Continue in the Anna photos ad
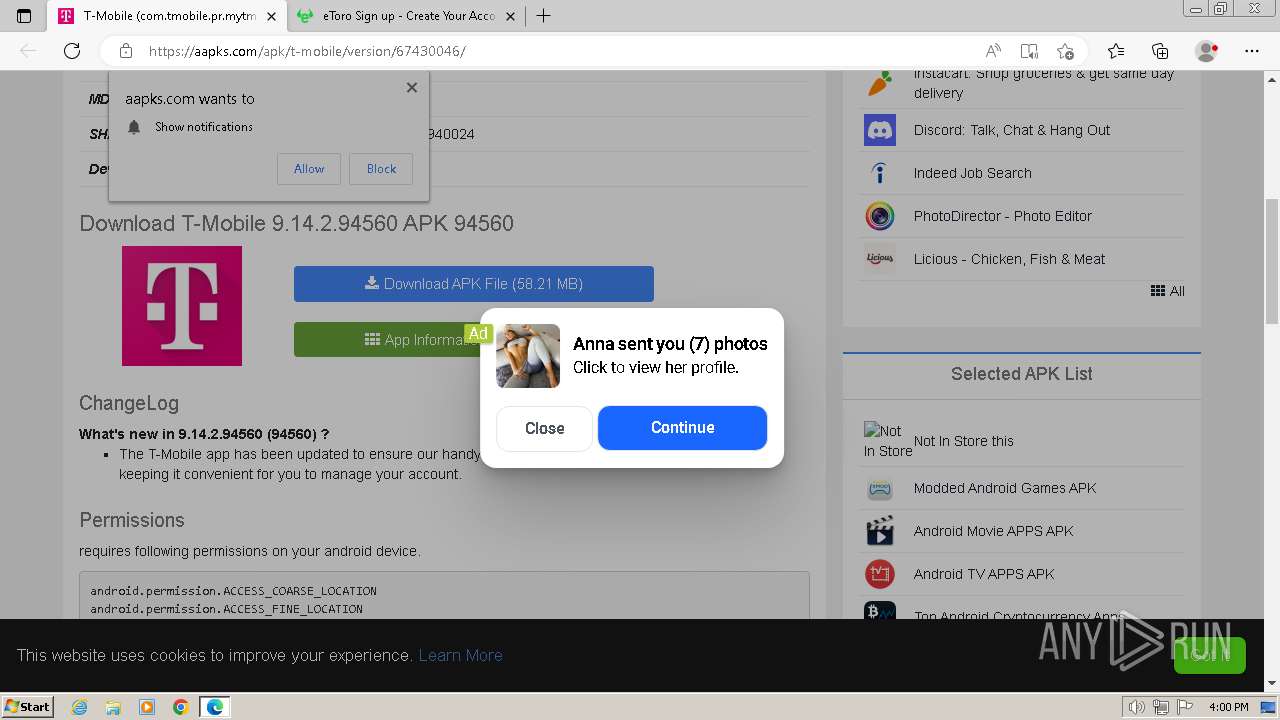The image size is (1280, 720). click(683, 428)
